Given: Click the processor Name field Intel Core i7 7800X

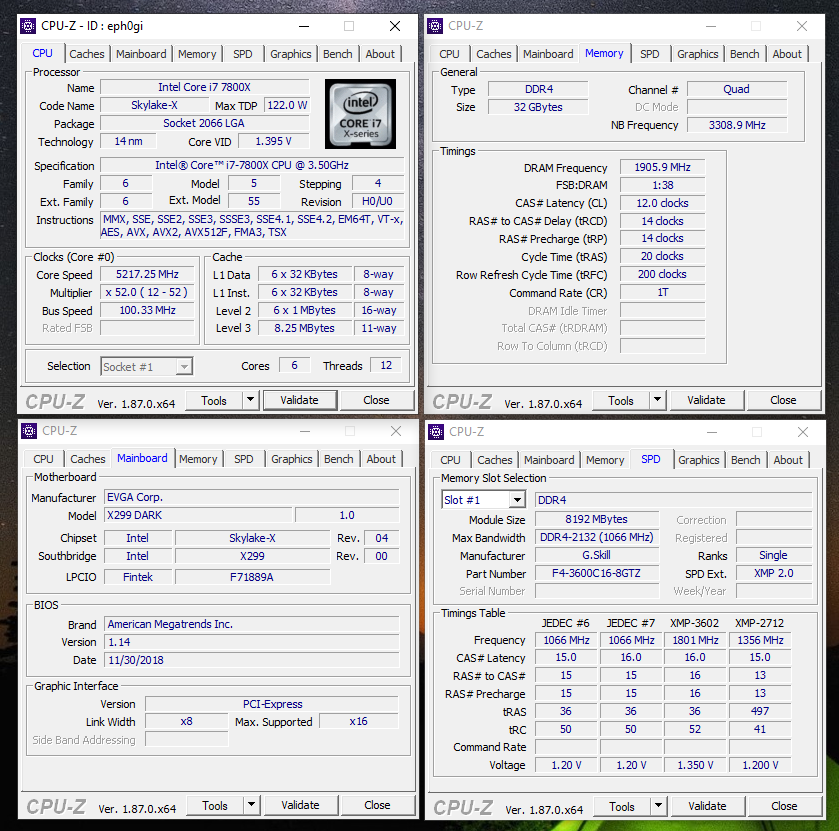Looking at the screenshot, I should click(x=204, y=87).
